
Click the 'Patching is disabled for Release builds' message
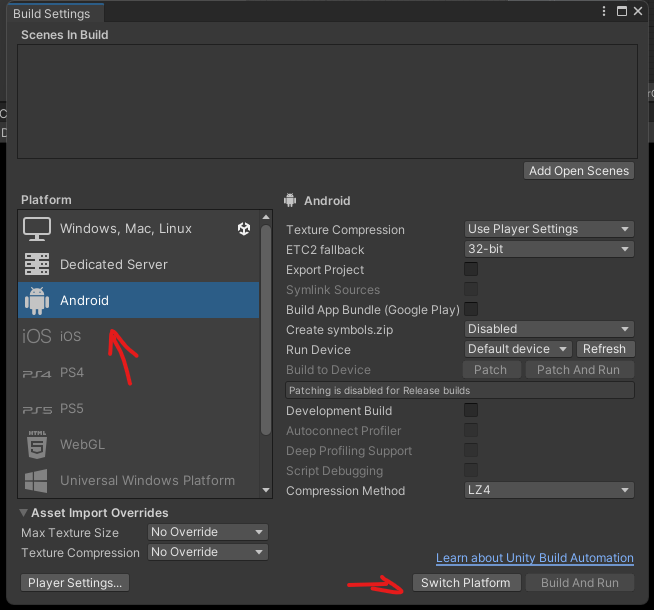pos(460,390)
